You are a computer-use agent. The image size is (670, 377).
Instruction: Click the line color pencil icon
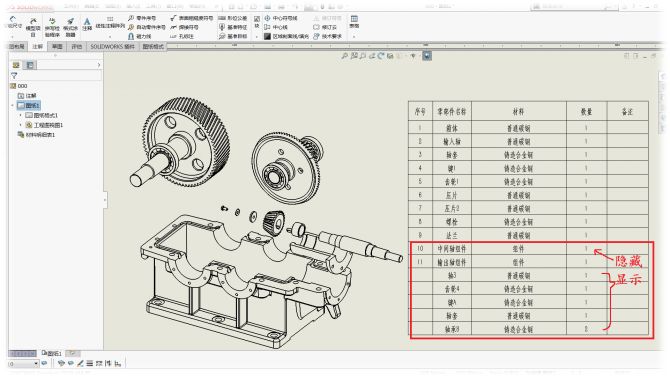80,363
